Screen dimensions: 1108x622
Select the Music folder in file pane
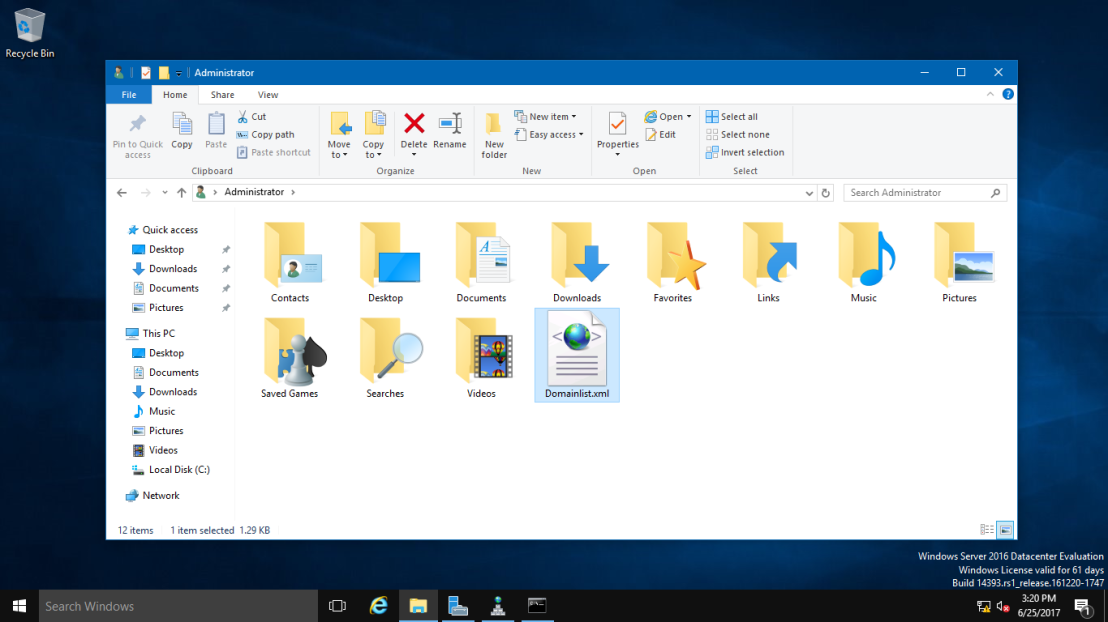pyautogui.click(x=864, y=262)
